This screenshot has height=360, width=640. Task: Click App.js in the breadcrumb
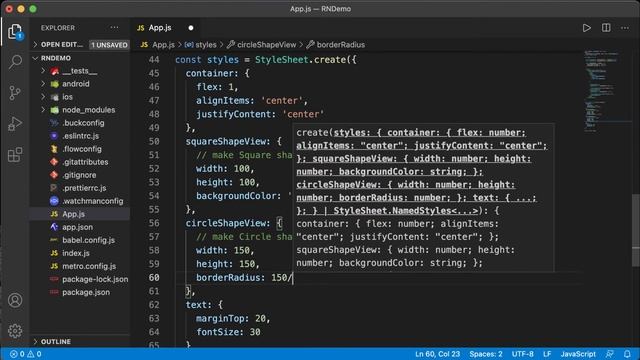coord(163,45)
